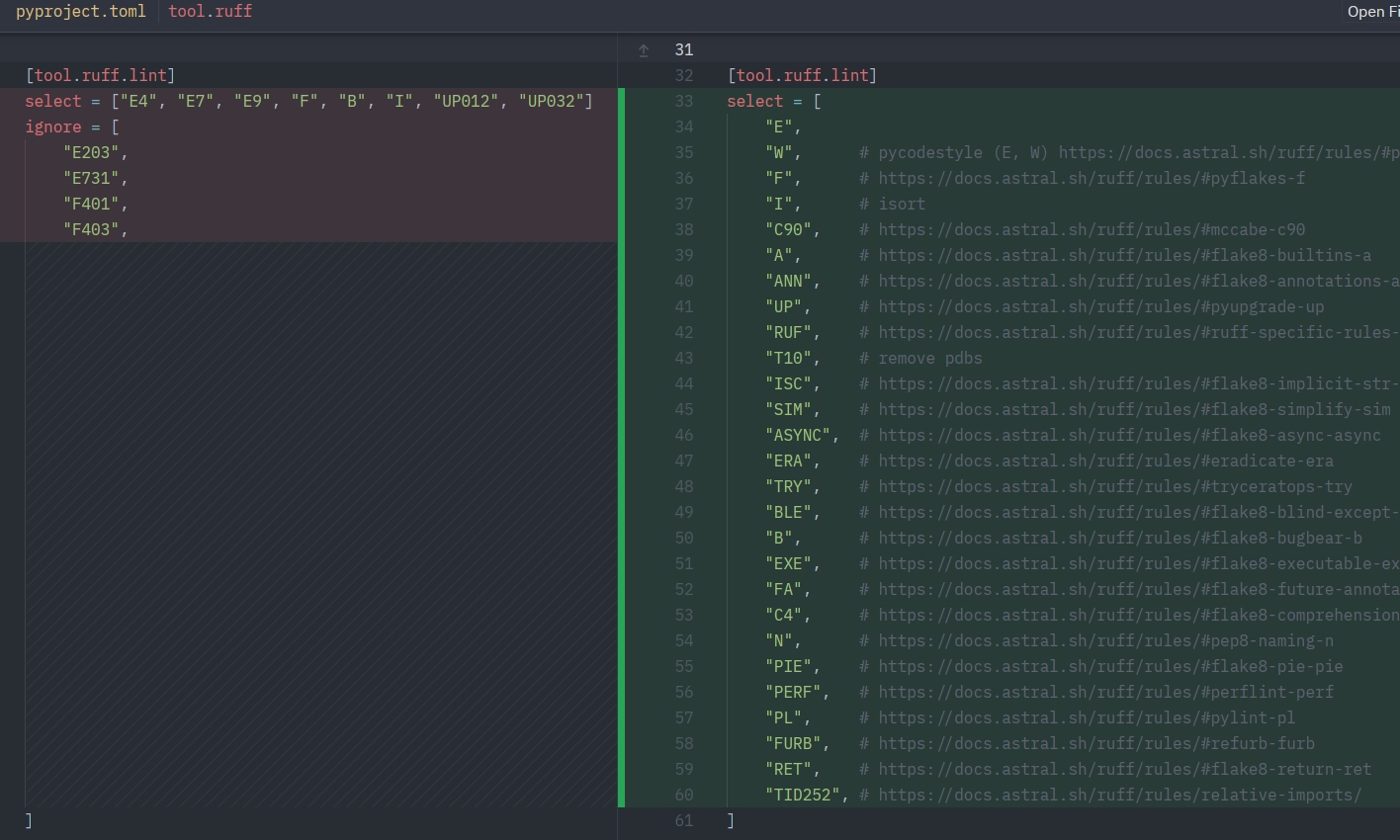Click the "ASYNC" rule string

(797, 436)
